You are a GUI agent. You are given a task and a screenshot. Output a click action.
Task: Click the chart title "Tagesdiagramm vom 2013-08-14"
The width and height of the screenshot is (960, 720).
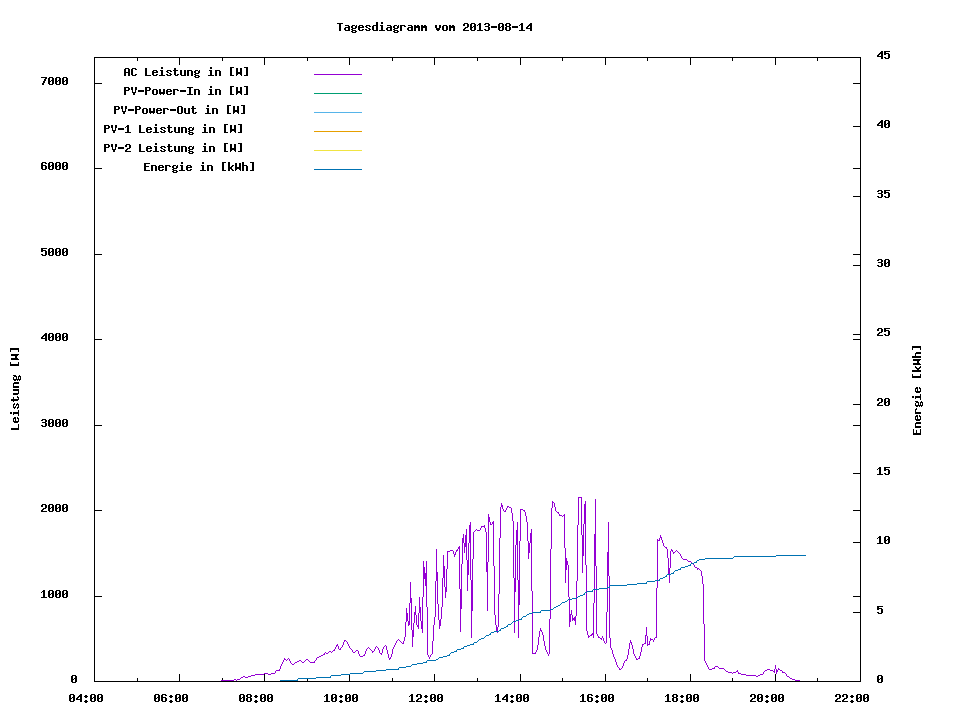click(x=434, y=27)
